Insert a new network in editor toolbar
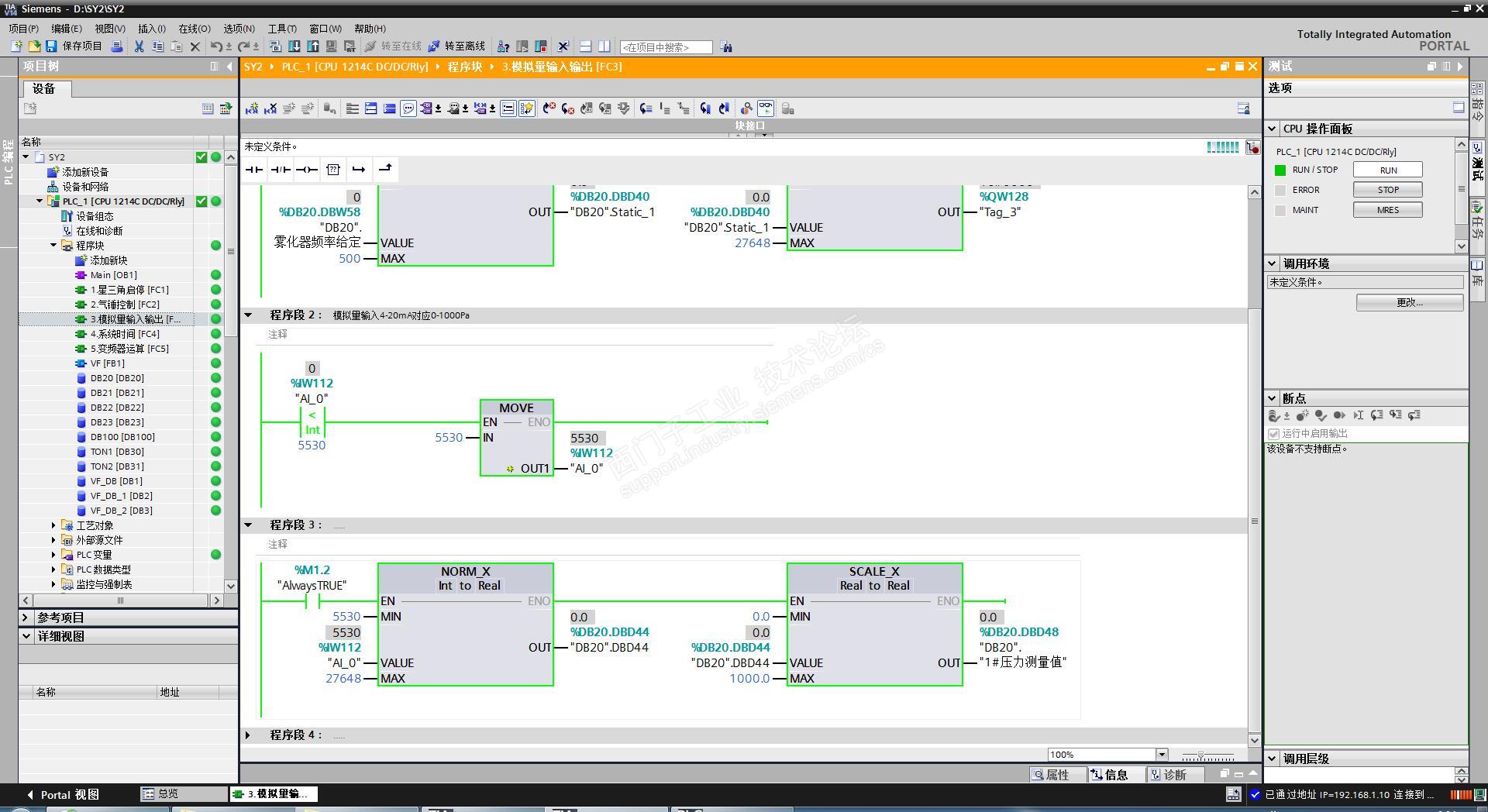This screenshot has width=1488, height=812. pyautogui.click(x=251, y=108)
